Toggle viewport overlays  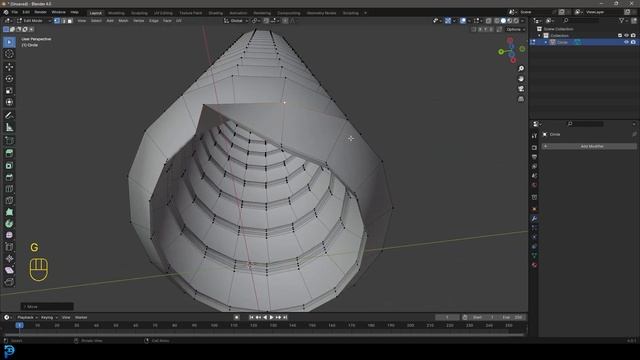tap(463, 20)
